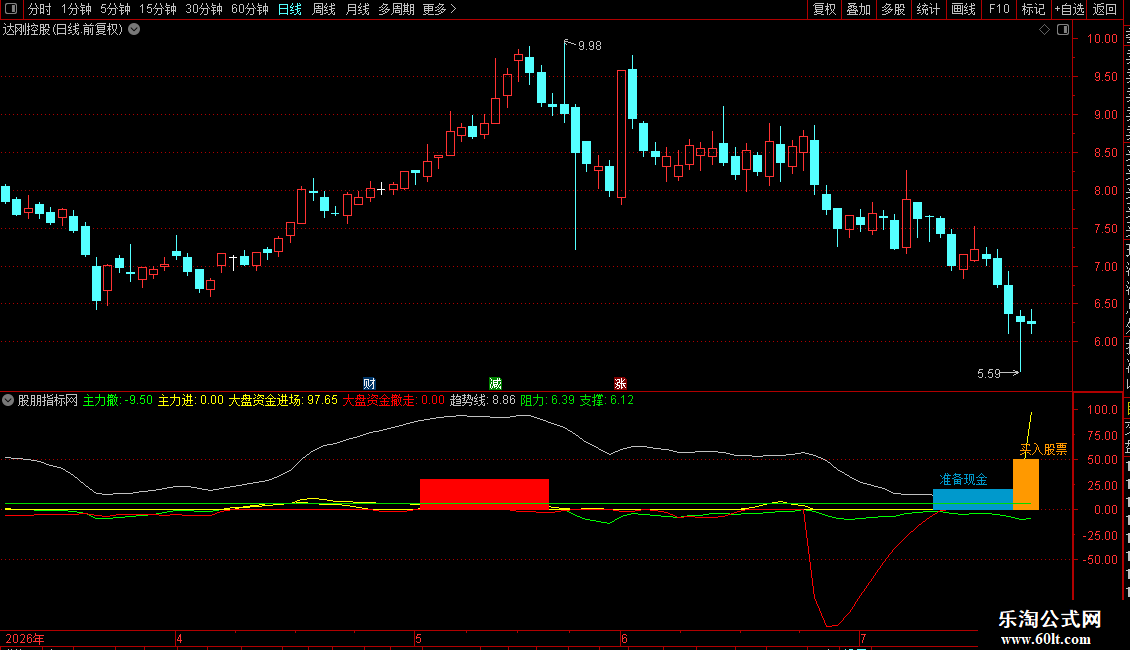Click month 5 on the time axis
The width and height of the screenshot is (1130, 650).
click(418, 638)
